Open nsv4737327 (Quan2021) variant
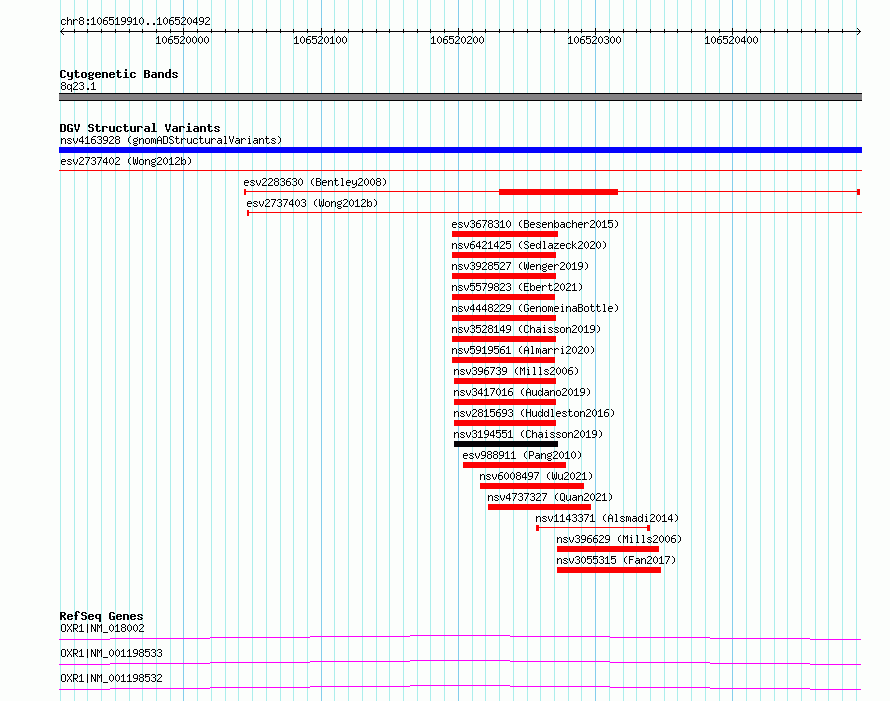Image resolution: width=890 pixels, height=701 pixels. (x=550, y=497)
